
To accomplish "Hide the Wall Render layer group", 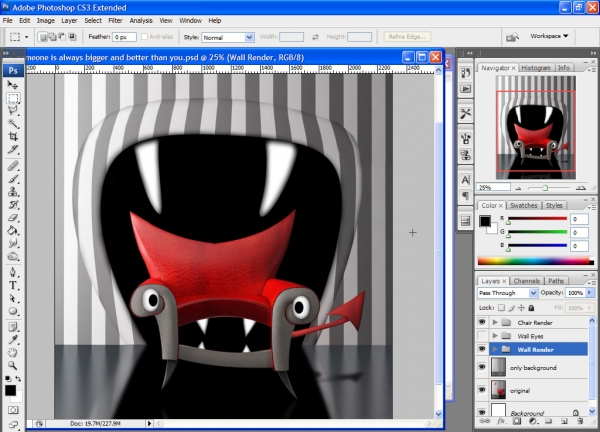I will coord(482,349).
